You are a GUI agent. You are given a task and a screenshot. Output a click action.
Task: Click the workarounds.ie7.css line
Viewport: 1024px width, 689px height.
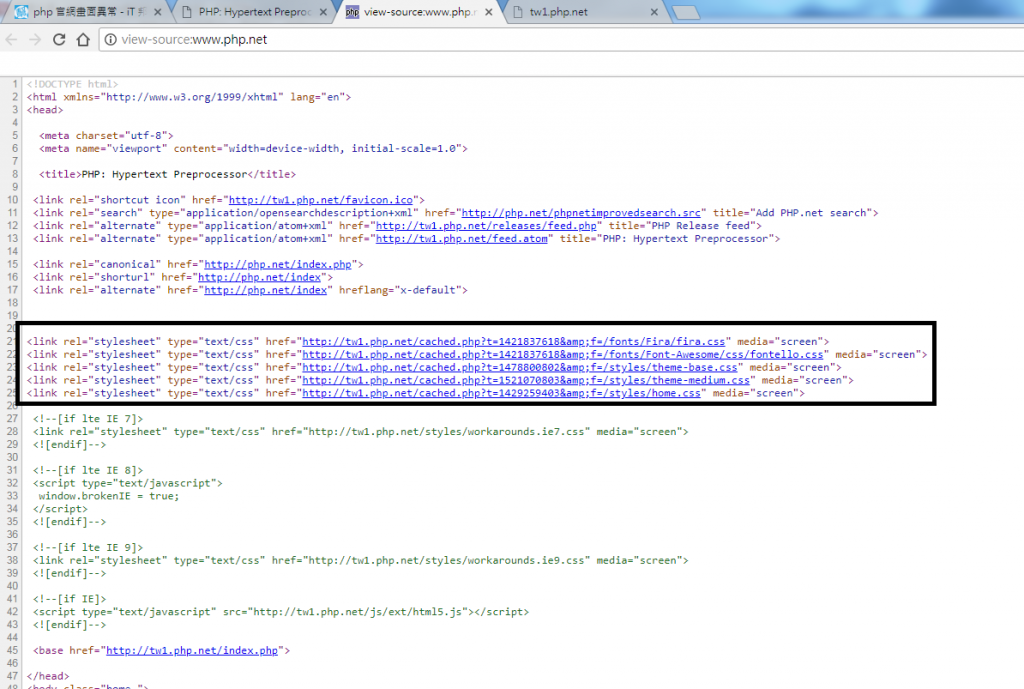[360, 432]
